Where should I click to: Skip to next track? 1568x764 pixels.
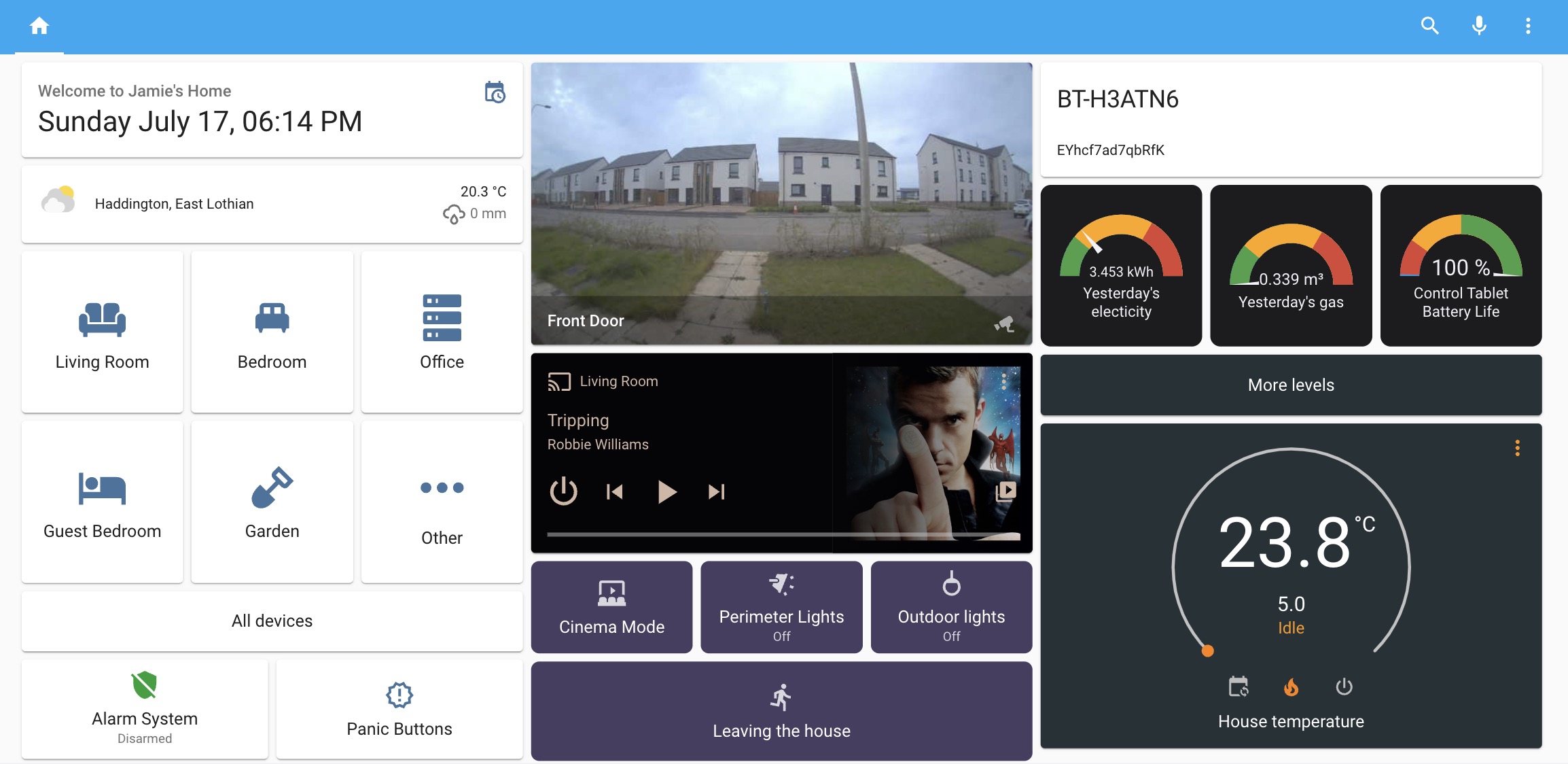[x=717, y=491]
